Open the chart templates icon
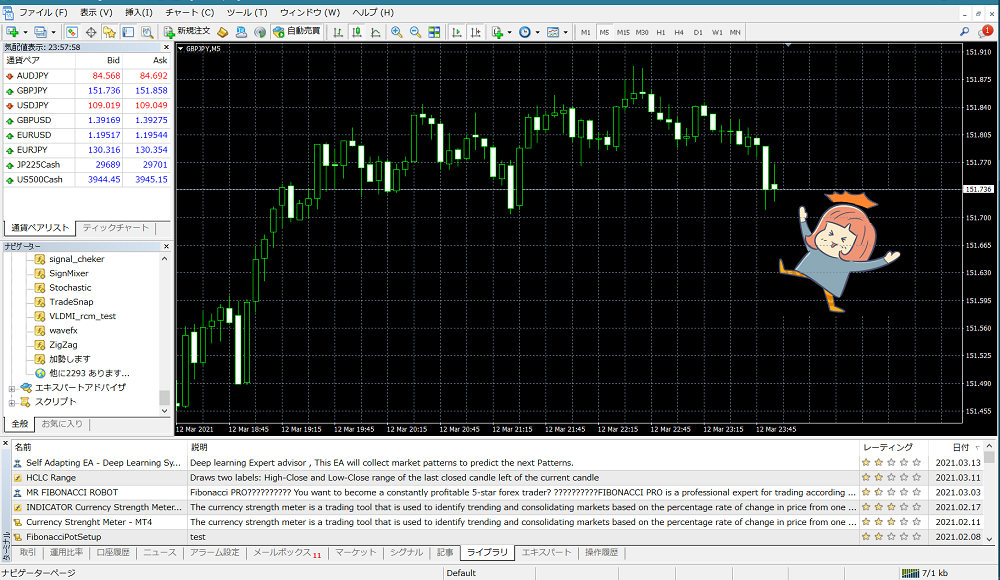The height and width of the screenshot is (580, 1000). pos(553,32)
